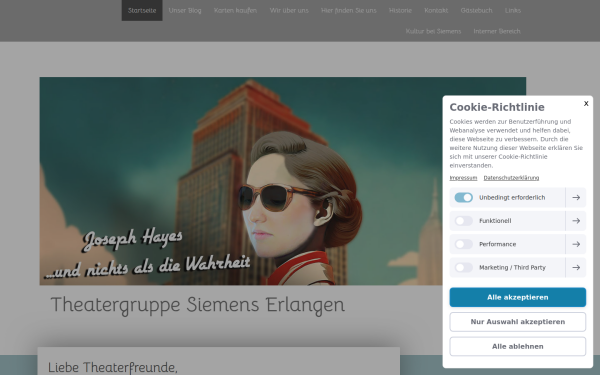Expand details arrow for Marketing / Third Party

point(576,267)
